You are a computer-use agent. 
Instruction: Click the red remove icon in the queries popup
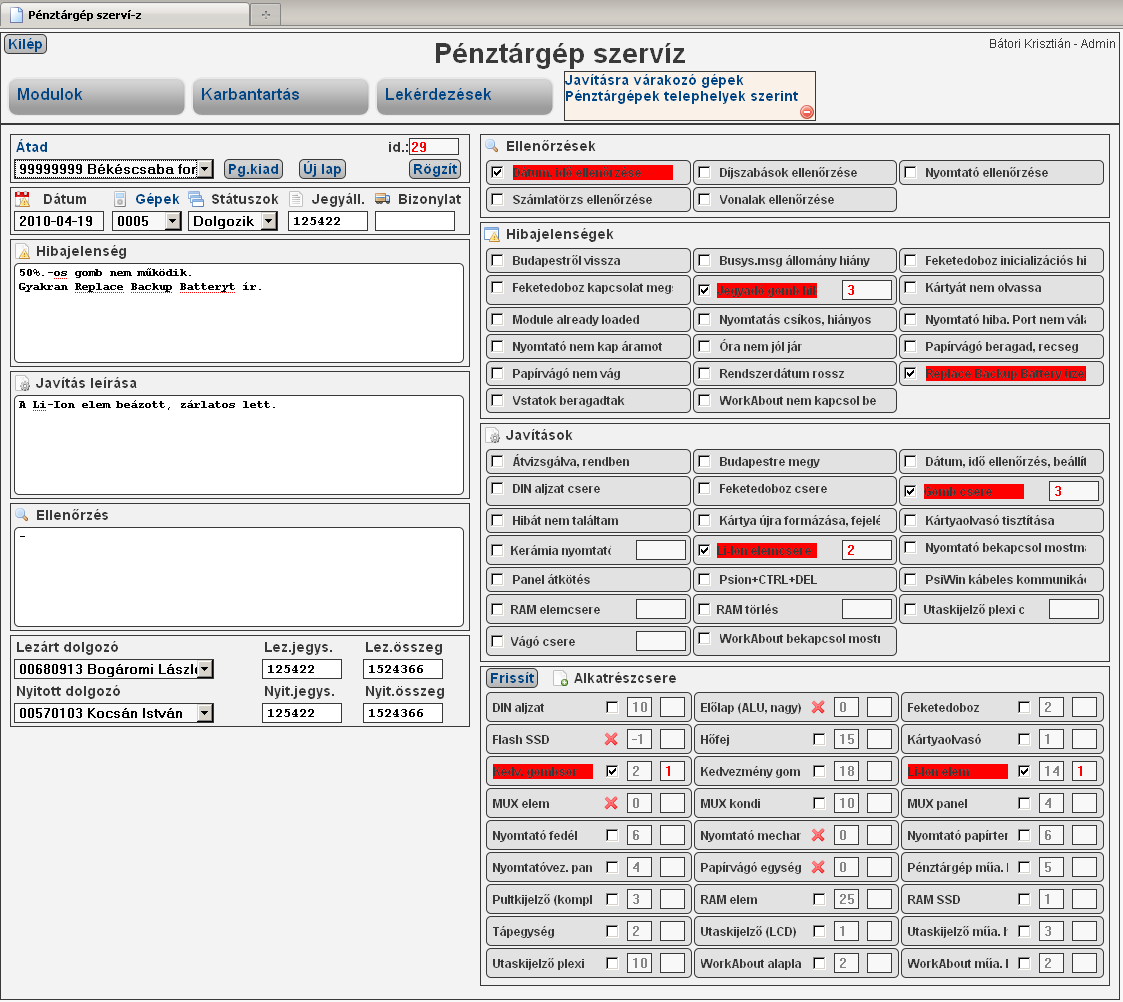tap(806, 112)
